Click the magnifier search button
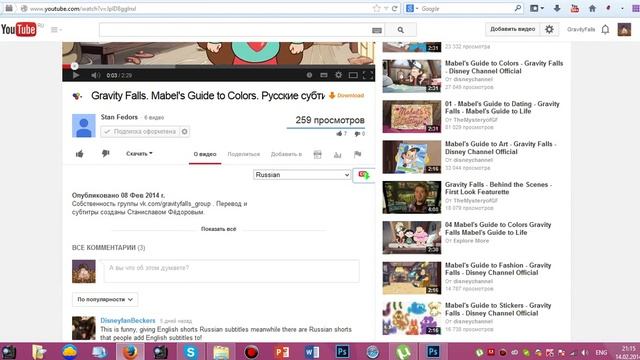This screenshot has height=360, width=640. 400,30
